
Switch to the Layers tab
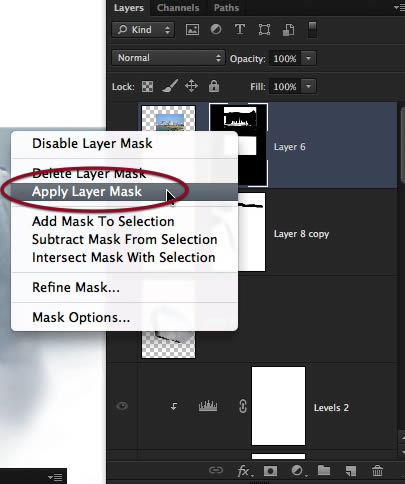129,8
